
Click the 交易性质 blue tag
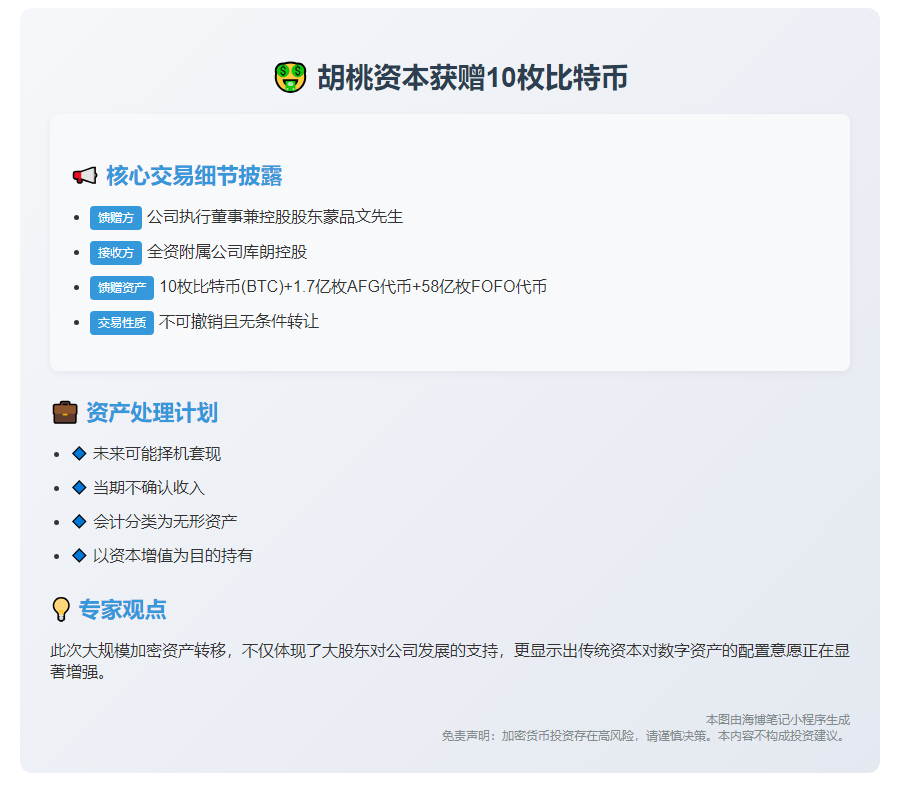pyautogui.click(x=122, y=323)
